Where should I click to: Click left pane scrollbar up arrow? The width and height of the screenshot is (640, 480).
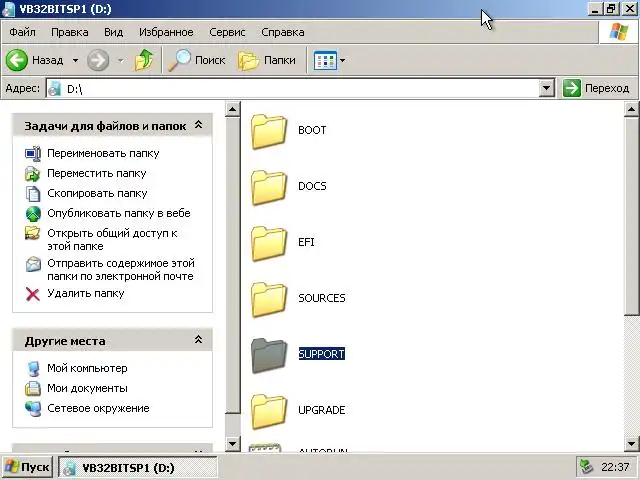tap(232, 109)
